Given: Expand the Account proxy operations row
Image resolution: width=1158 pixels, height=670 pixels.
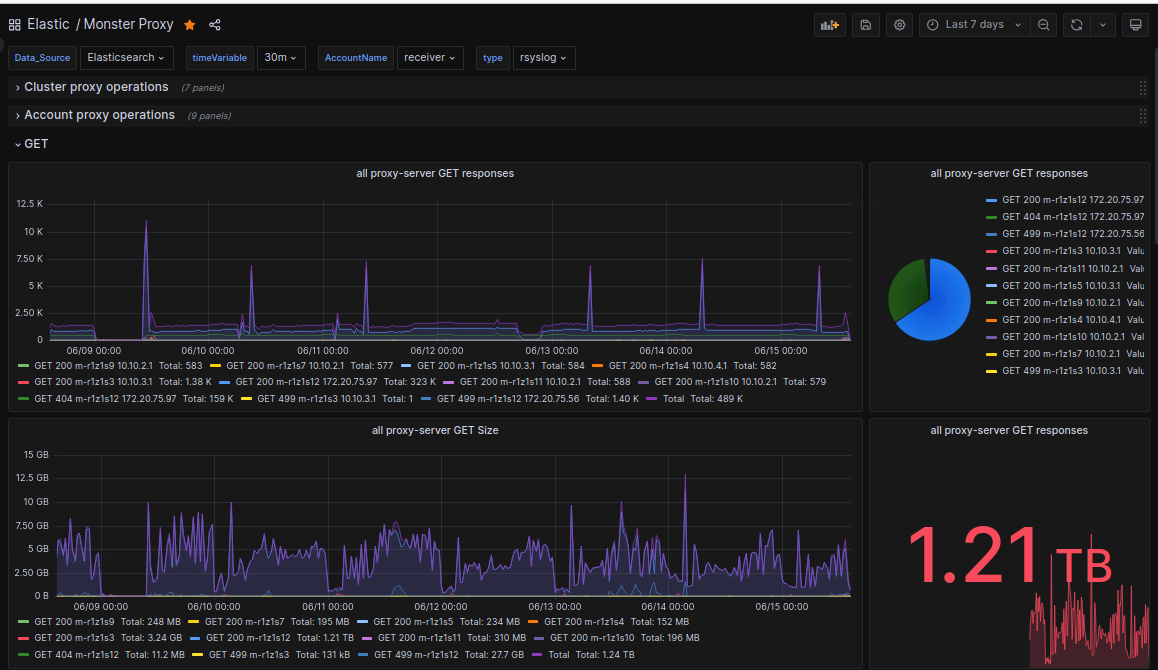Looking at the screenshot, I should (99, 116).
